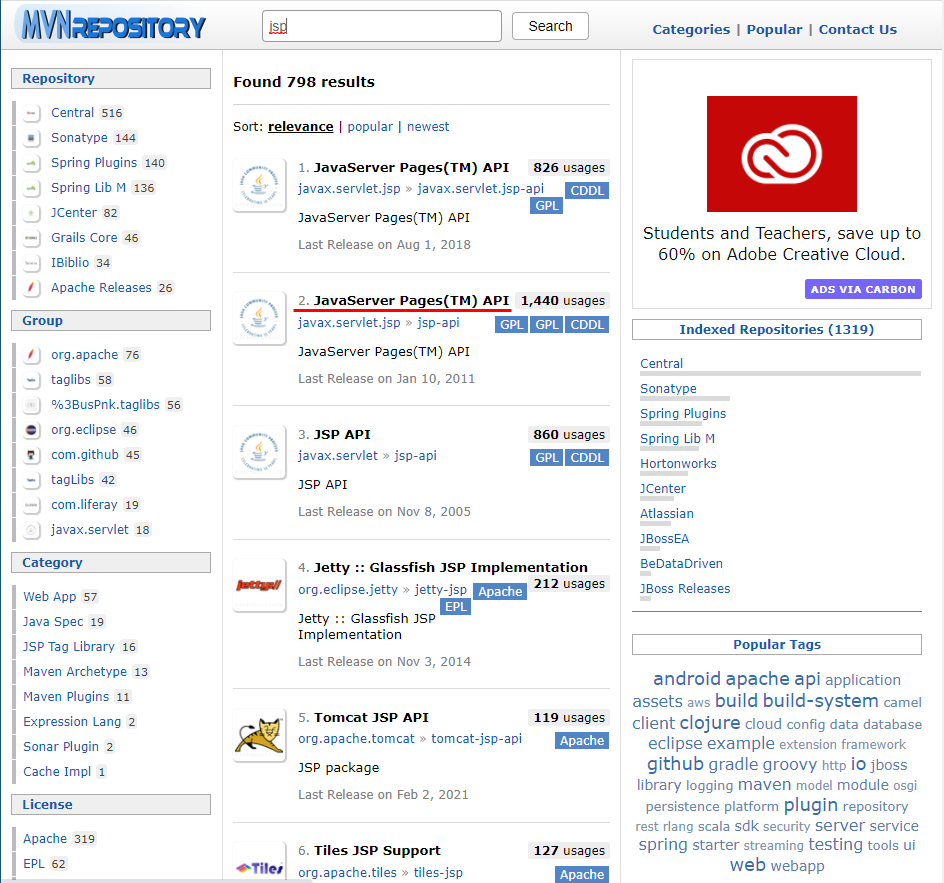
Task: Click the Java icon of result 2
Action: click(259, 318)
